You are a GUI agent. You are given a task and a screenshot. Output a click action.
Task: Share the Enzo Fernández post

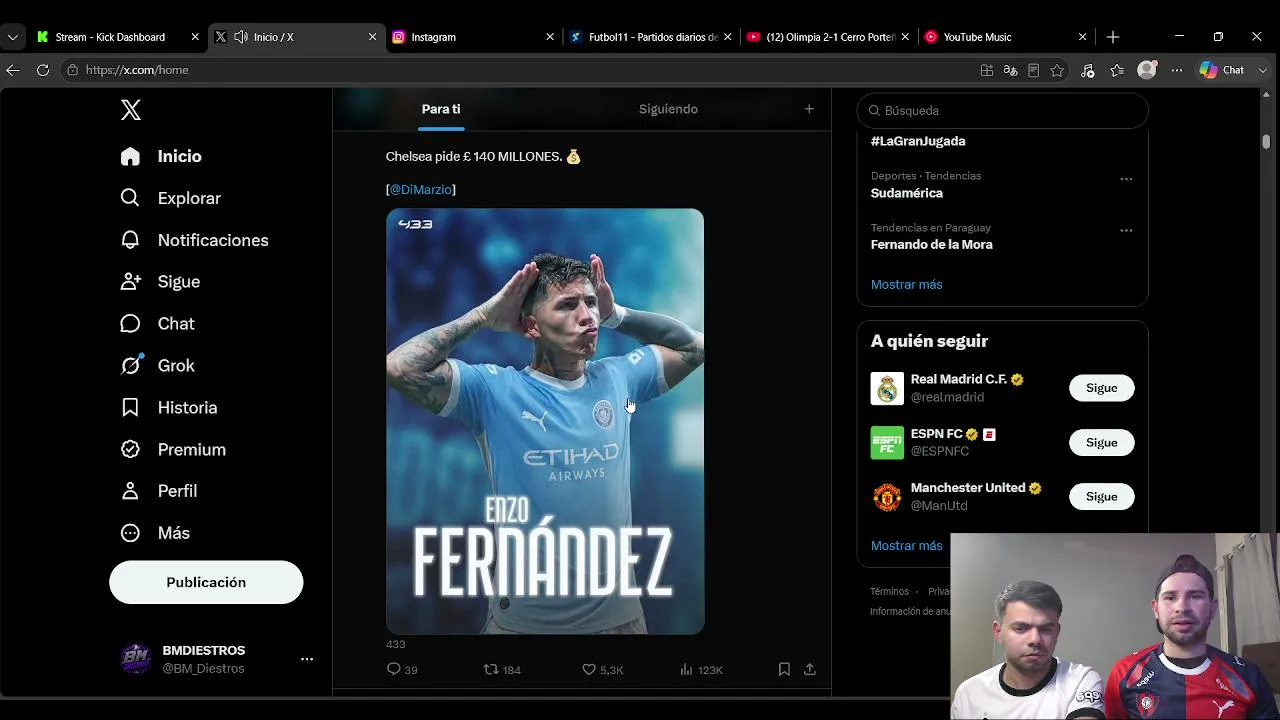click(x=810, y=669)
